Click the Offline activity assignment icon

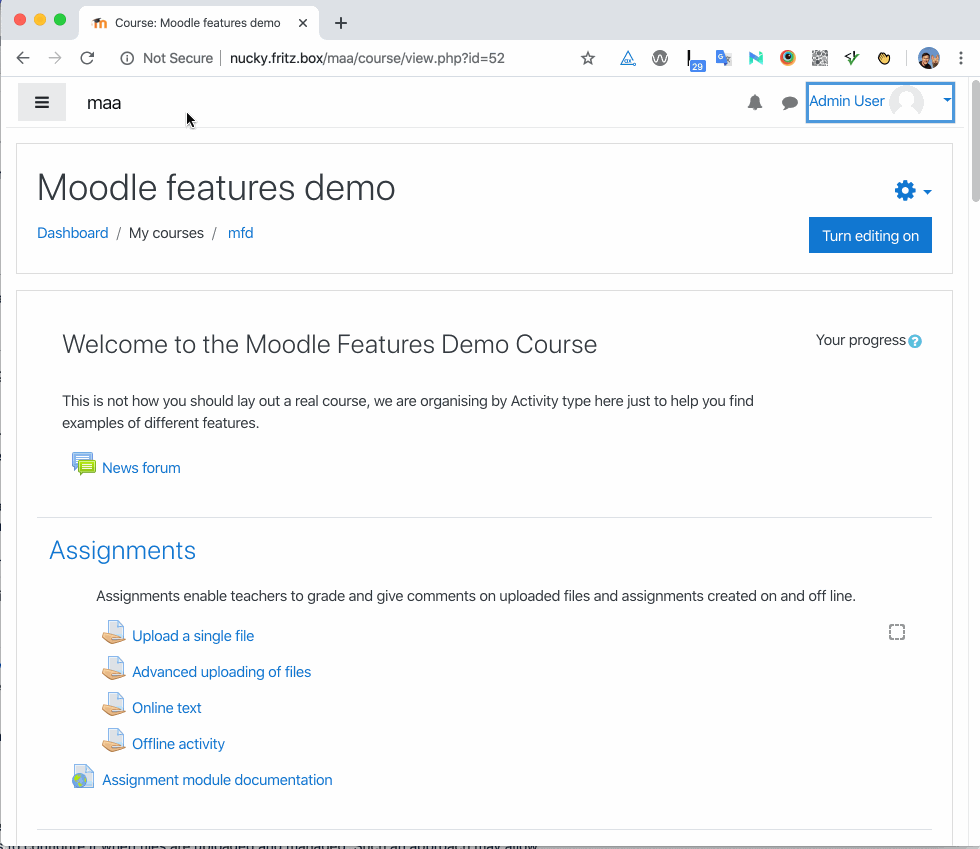114,740
